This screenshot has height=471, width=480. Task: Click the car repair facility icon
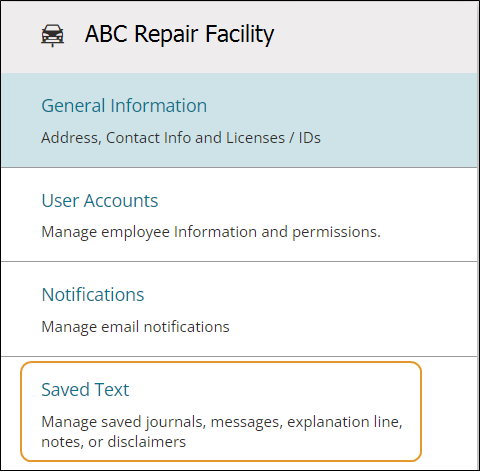point(52,35)
